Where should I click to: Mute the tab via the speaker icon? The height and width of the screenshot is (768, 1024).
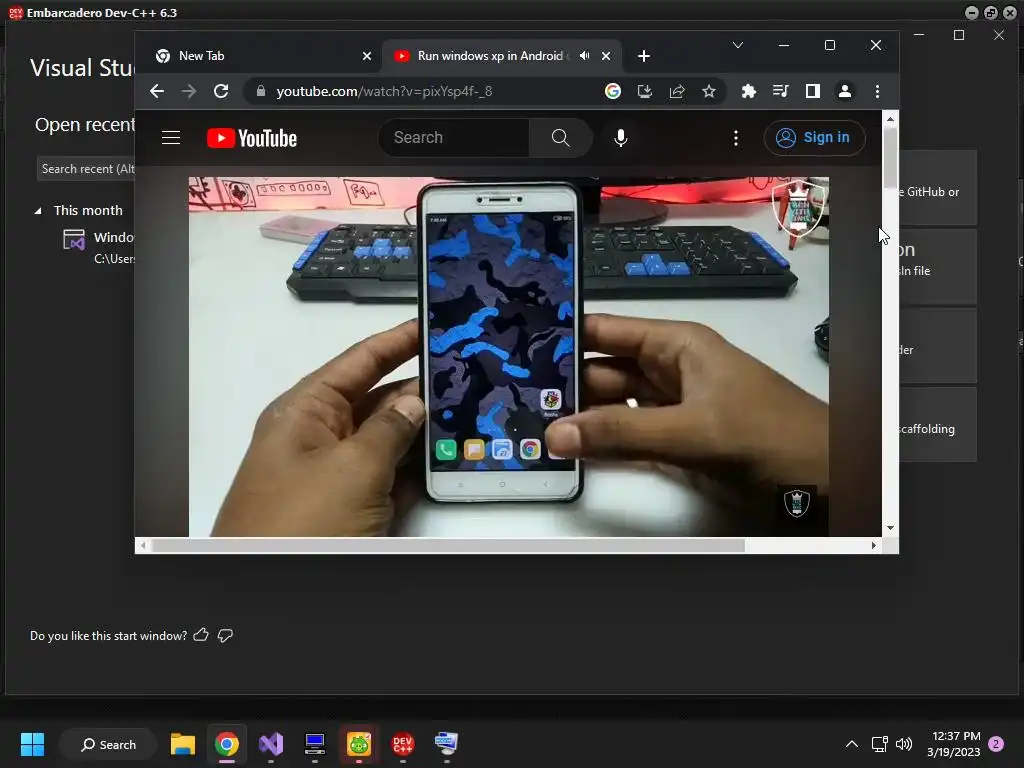(584, 56)
